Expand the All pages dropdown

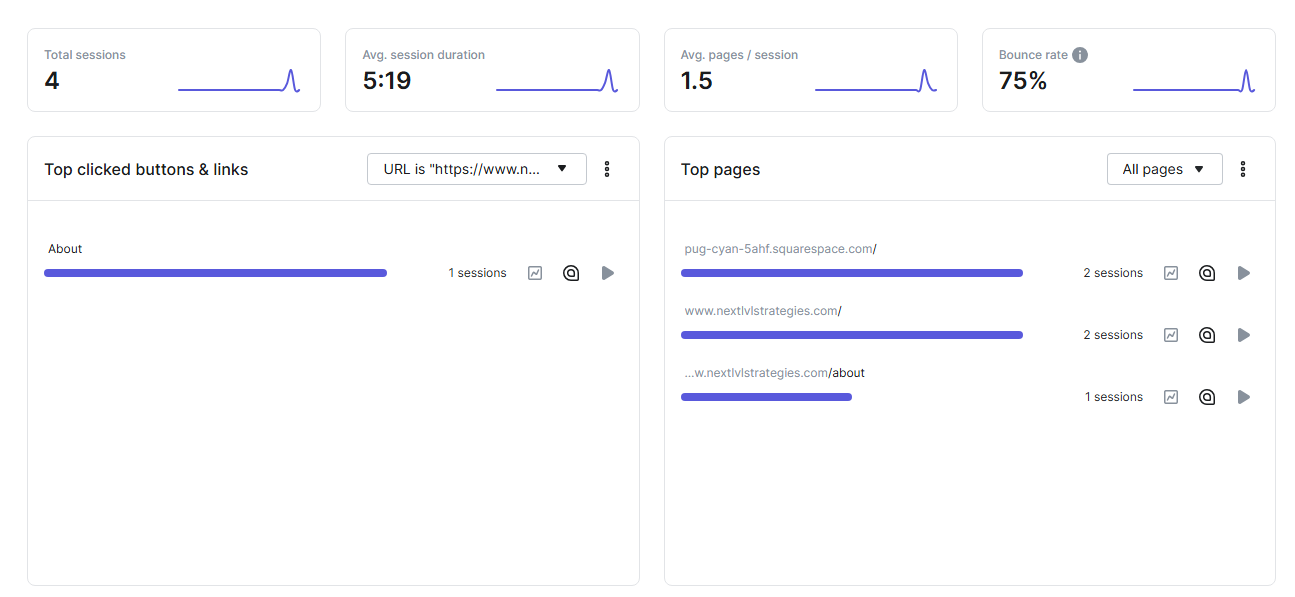(1165, 169)
